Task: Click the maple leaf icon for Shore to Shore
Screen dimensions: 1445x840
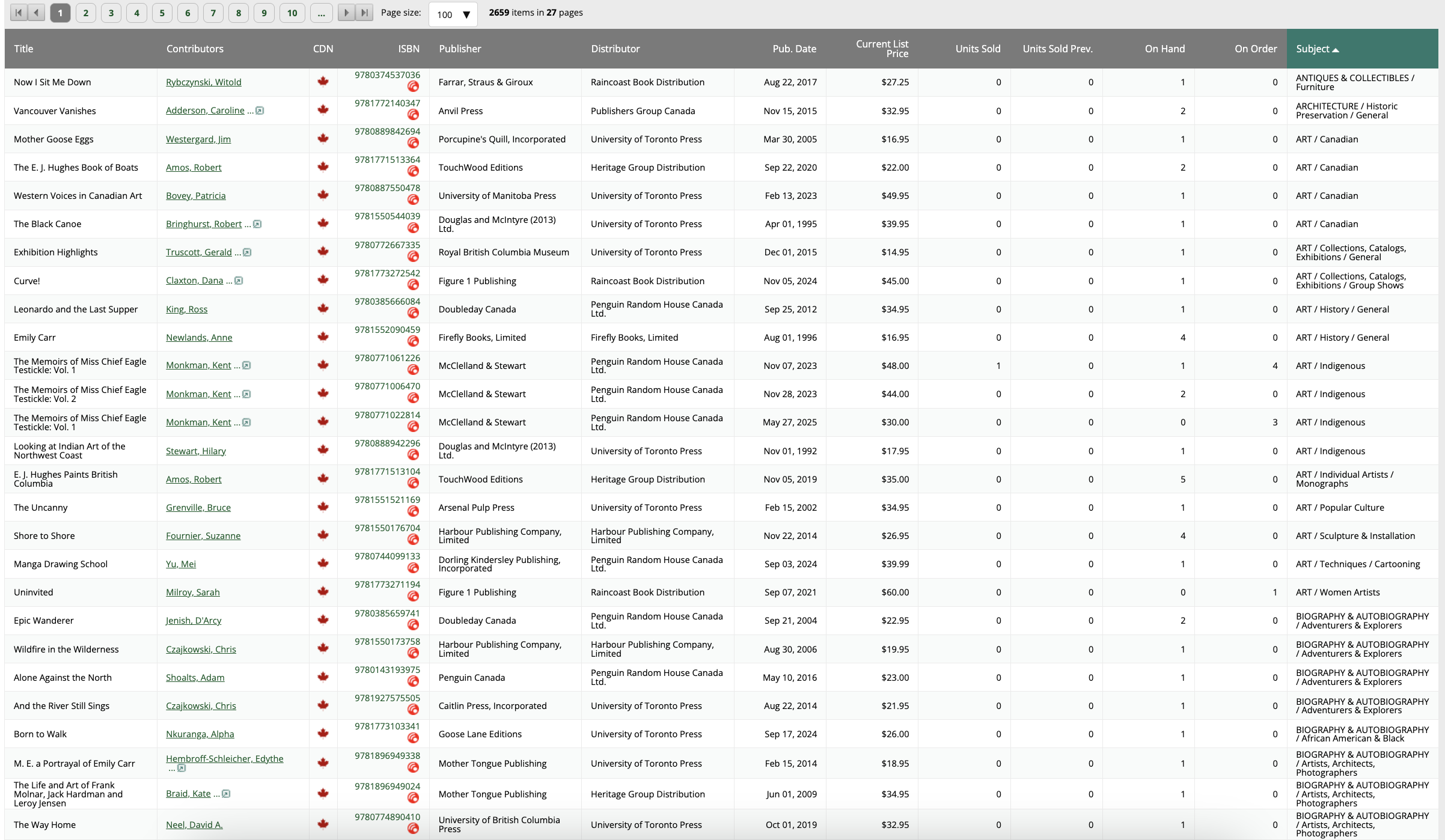Action: click(x=323, y=535)
